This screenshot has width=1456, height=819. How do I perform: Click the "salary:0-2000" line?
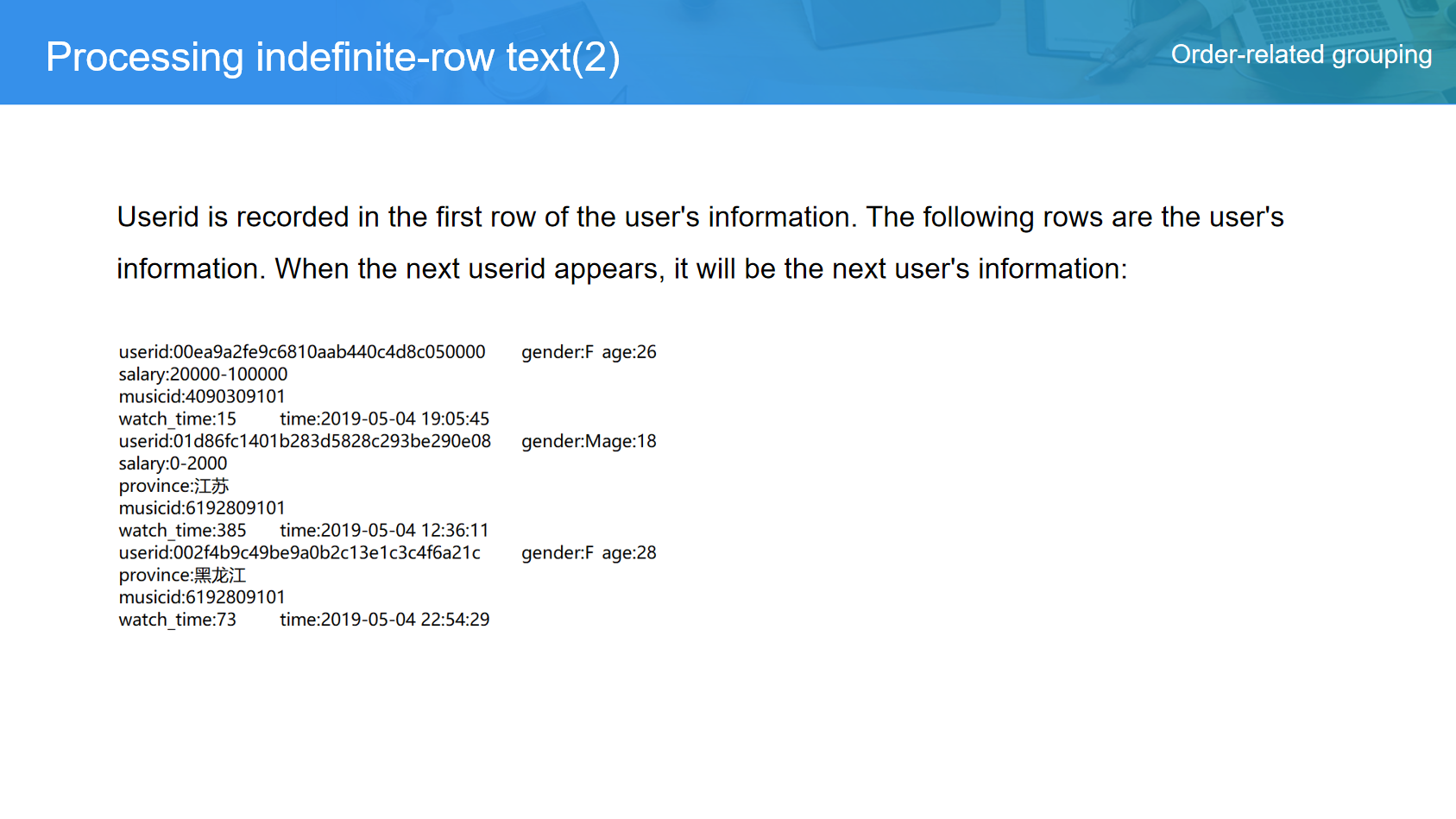click(x=173, y=463)
